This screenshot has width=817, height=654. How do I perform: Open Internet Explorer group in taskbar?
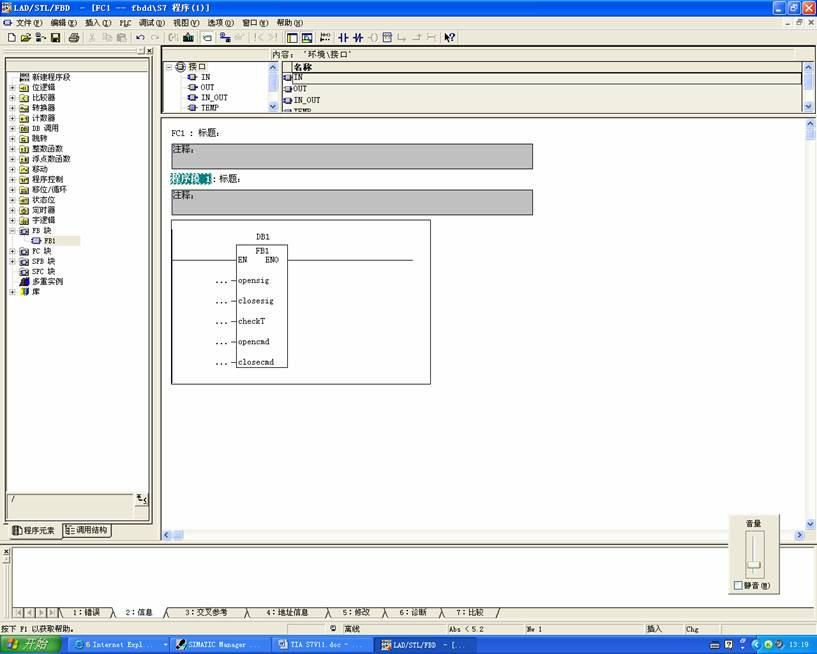pyautogui.click(x=119, y=645)
